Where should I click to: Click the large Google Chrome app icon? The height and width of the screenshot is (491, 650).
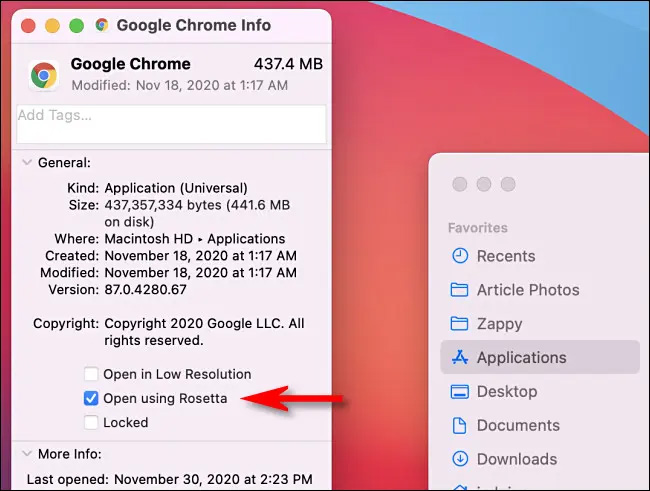tap(44, 75)
